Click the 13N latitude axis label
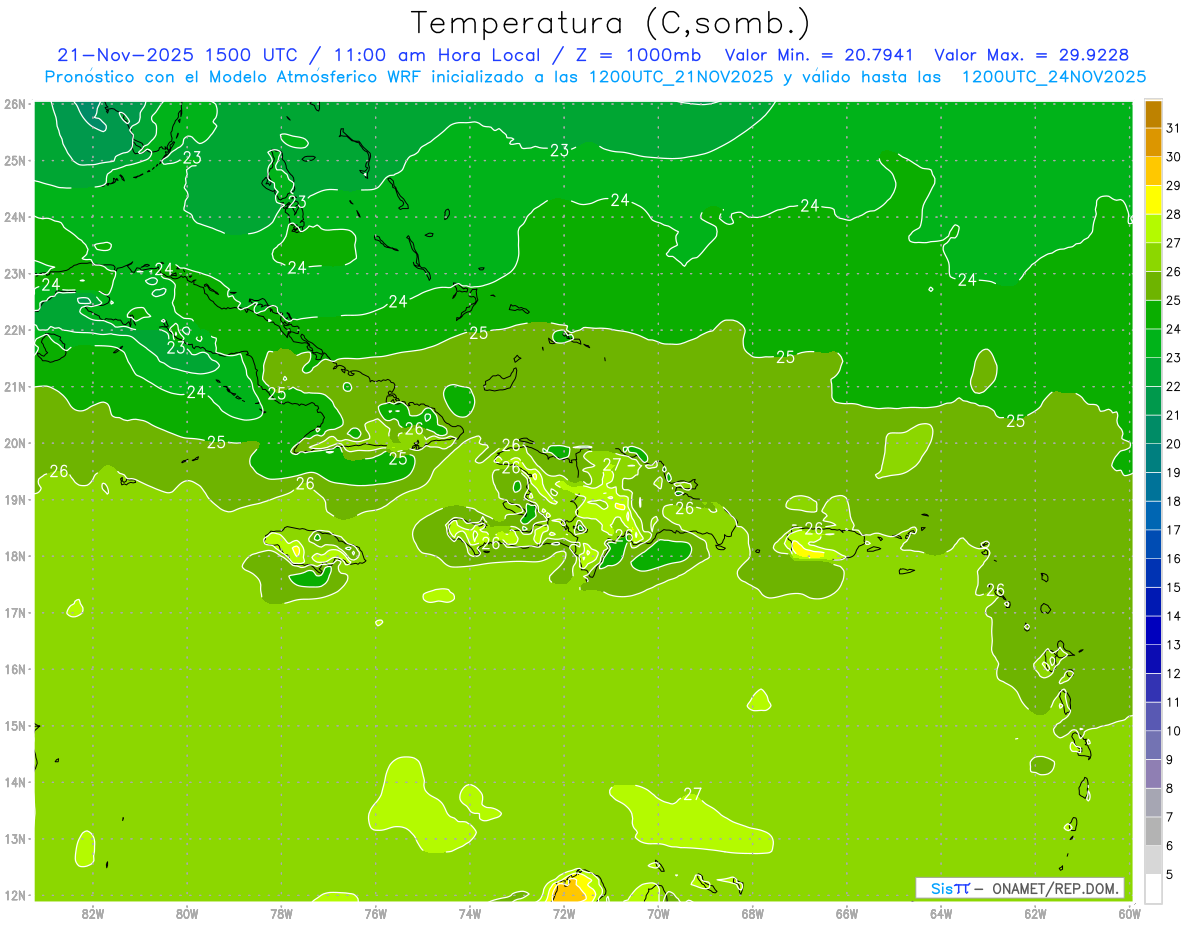 coord(15,838)
